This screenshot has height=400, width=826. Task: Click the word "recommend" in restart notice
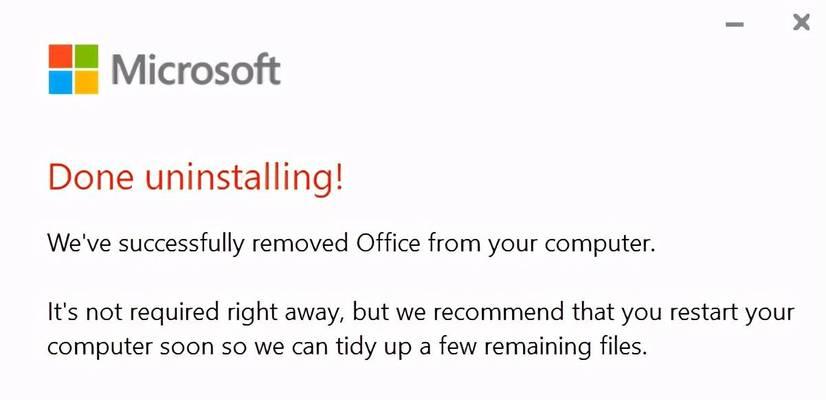pos(498,312)
